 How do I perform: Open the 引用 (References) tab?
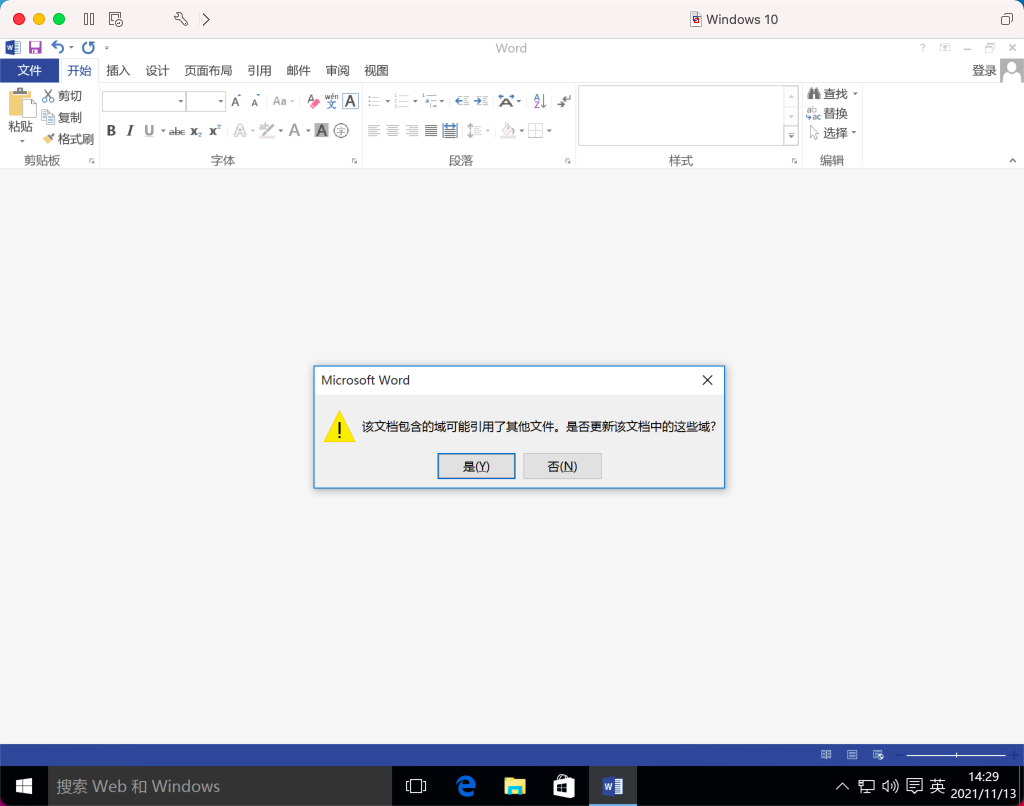click(x=259, y=71)
